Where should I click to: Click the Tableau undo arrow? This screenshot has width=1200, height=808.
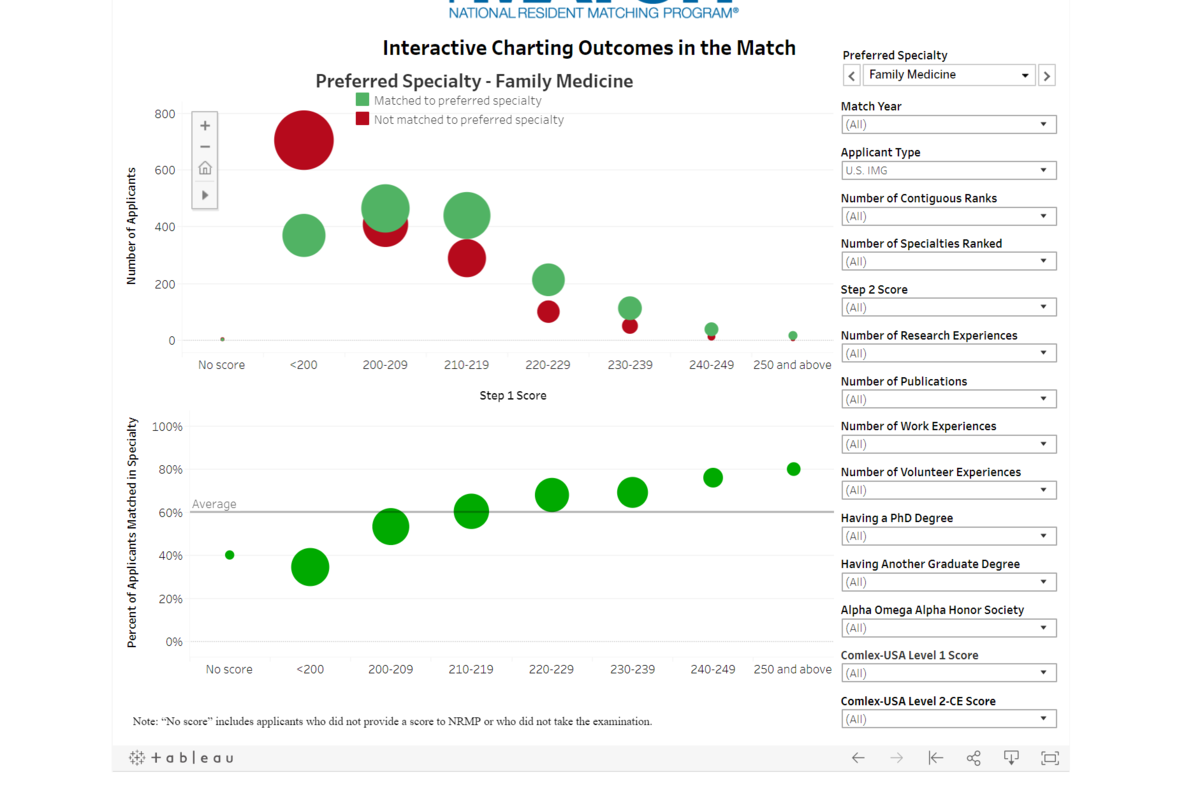tap(858, 758)
